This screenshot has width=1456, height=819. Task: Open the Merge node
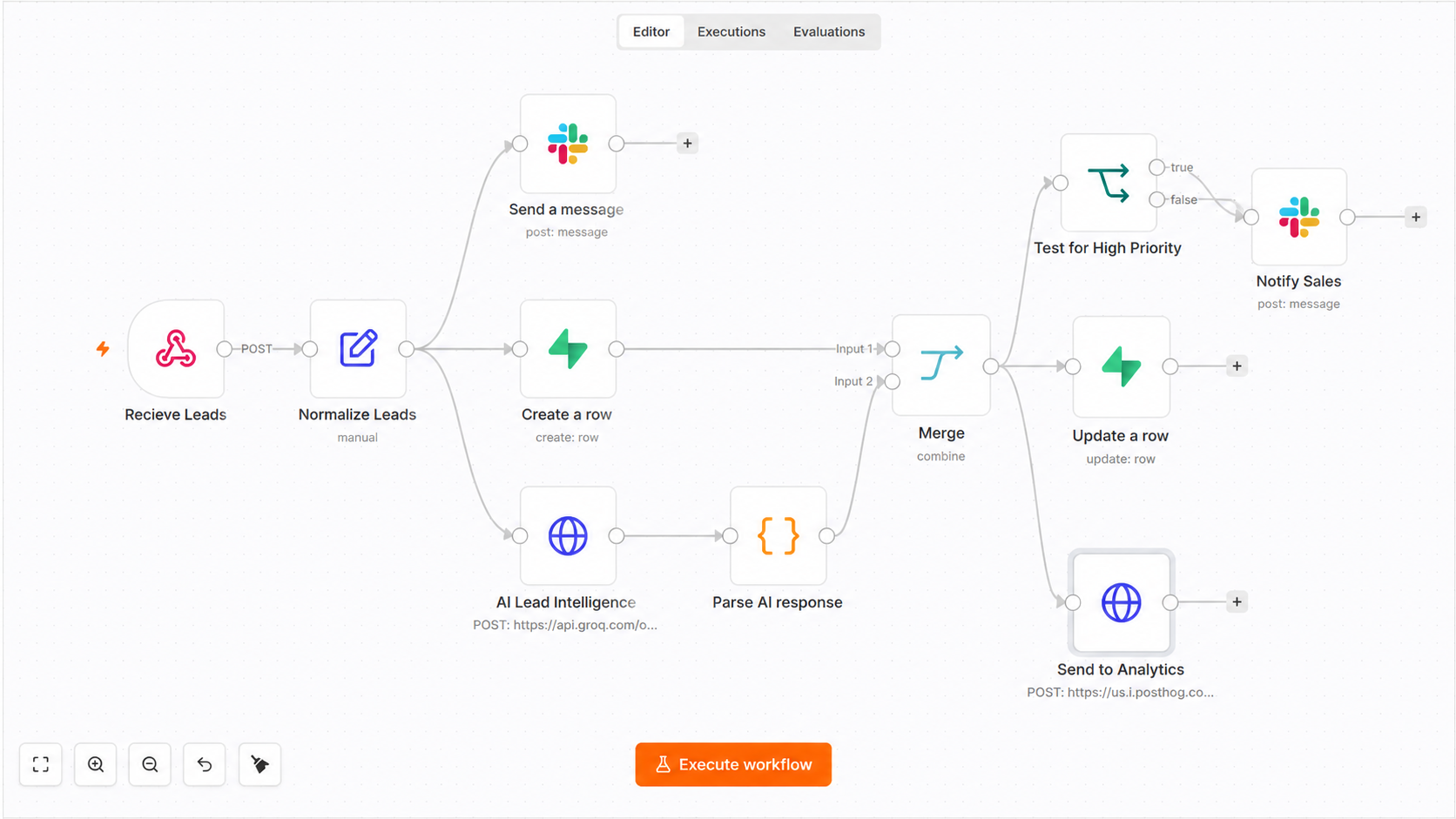(x=941, y=366)
